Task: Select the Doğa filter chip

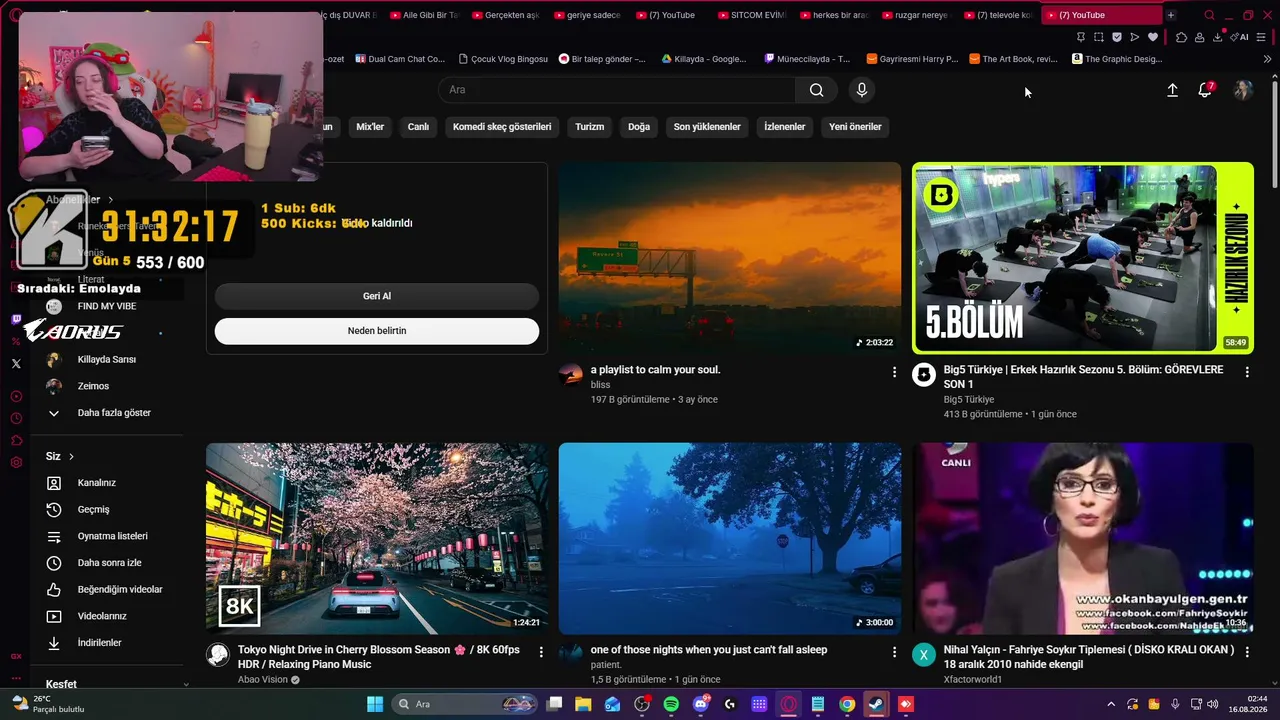Action: click(x=639, y=127)
